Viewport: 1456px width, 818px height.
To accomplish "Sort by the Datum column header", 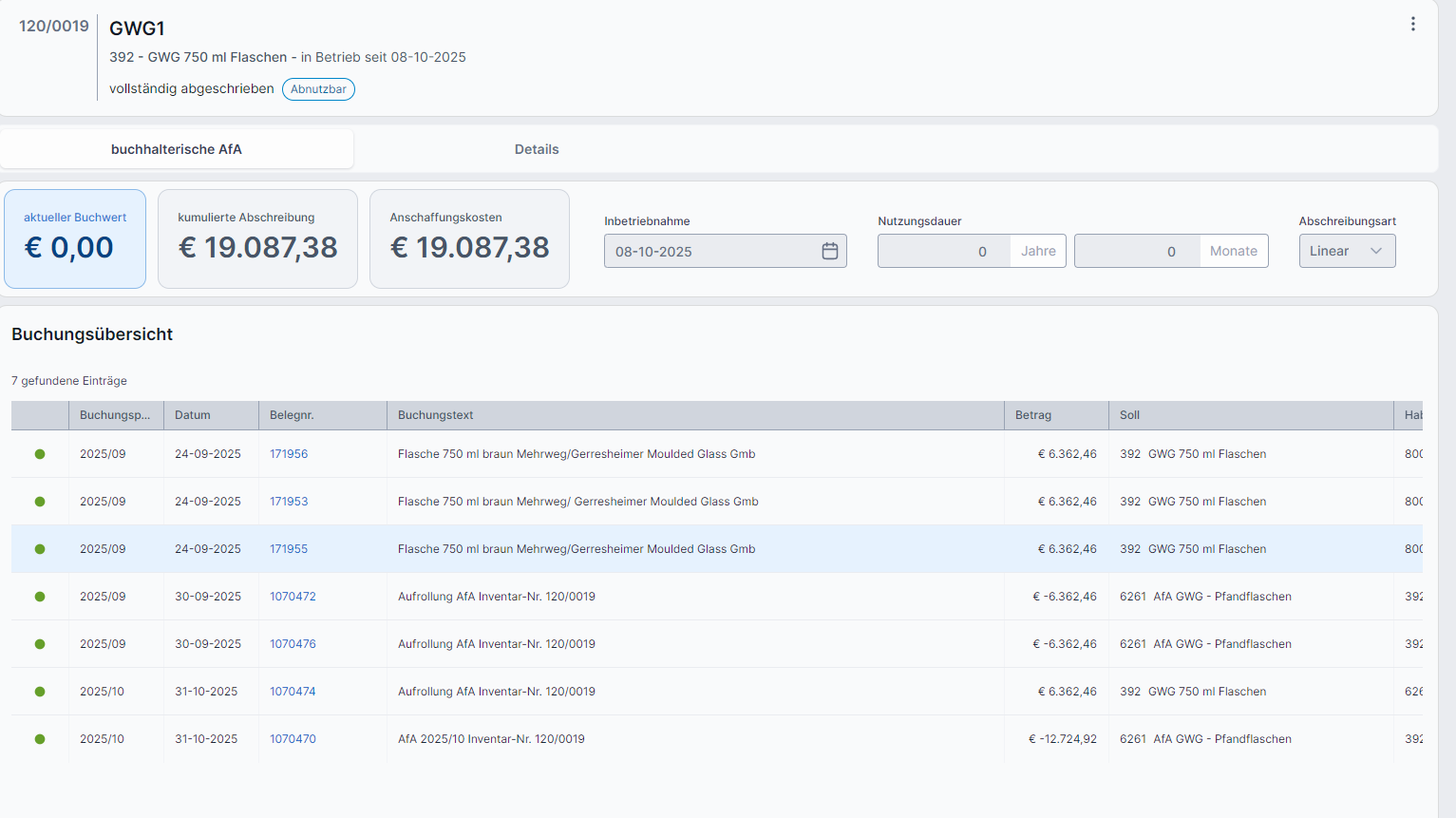I will [193, 415].
